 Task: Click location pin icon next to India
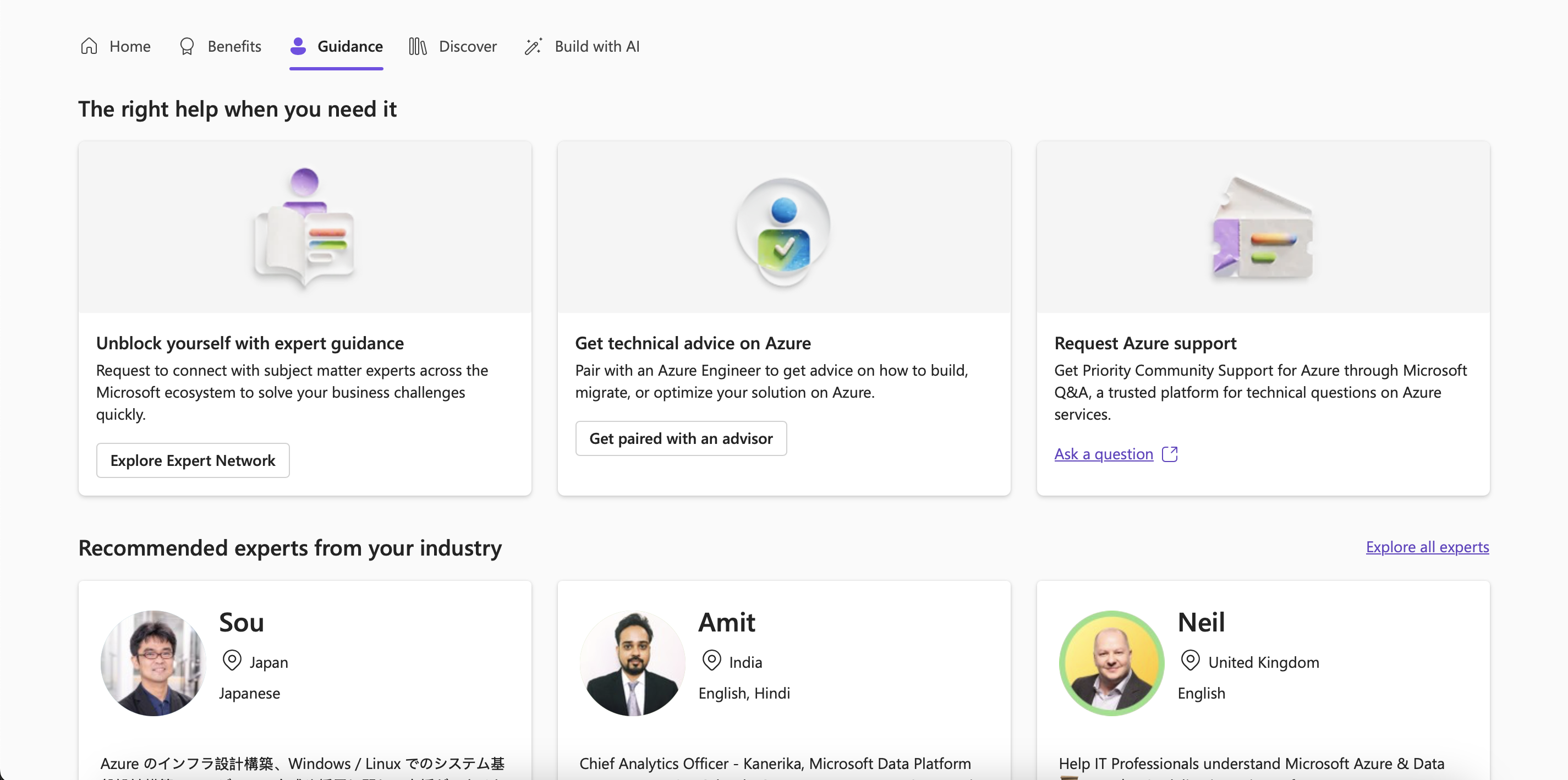tap(711, 661)
